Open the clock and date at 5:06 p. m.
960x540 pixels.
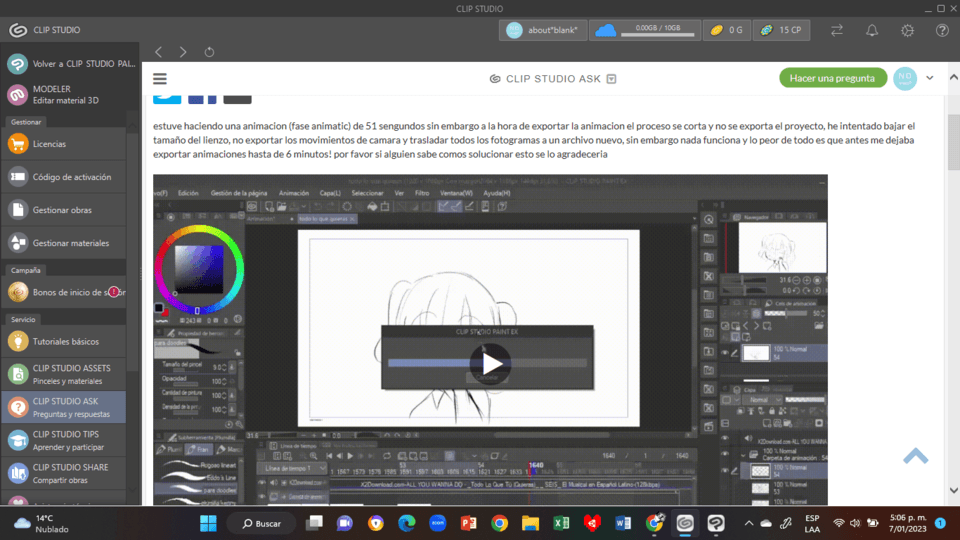point(907,523)
